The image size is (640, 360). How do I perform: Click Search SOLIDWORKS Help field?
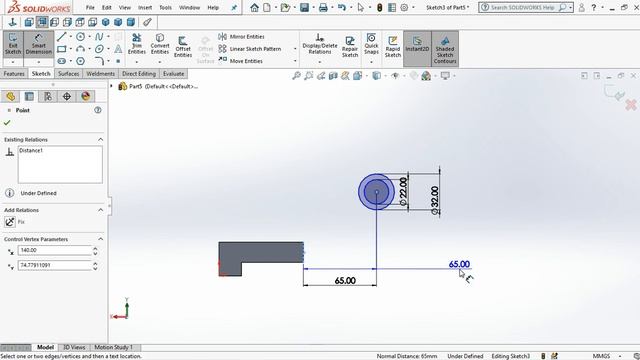[522, 7]
